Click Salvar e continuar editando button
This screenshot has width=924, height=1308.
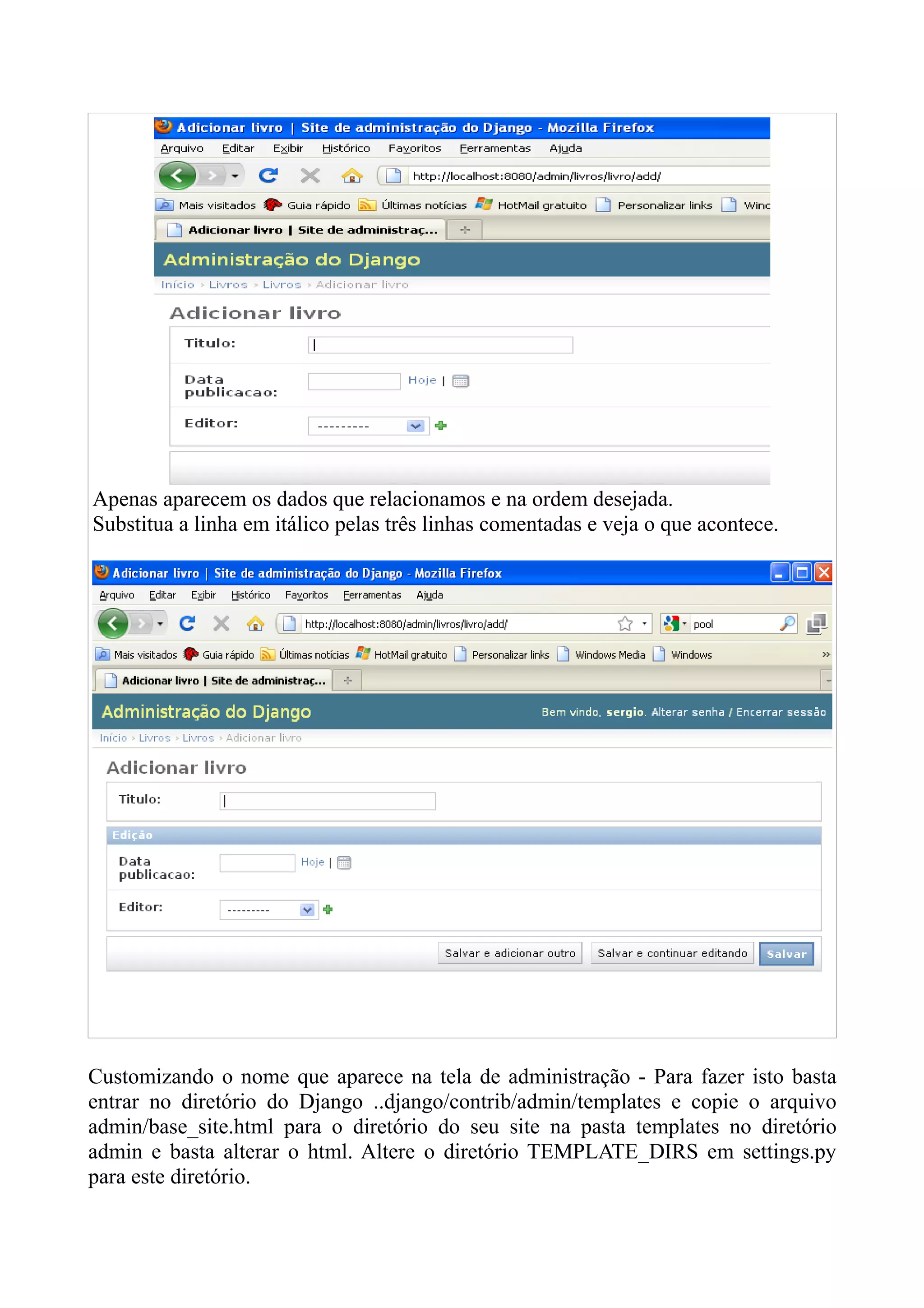pyautogui.click(x=672, y=953)
